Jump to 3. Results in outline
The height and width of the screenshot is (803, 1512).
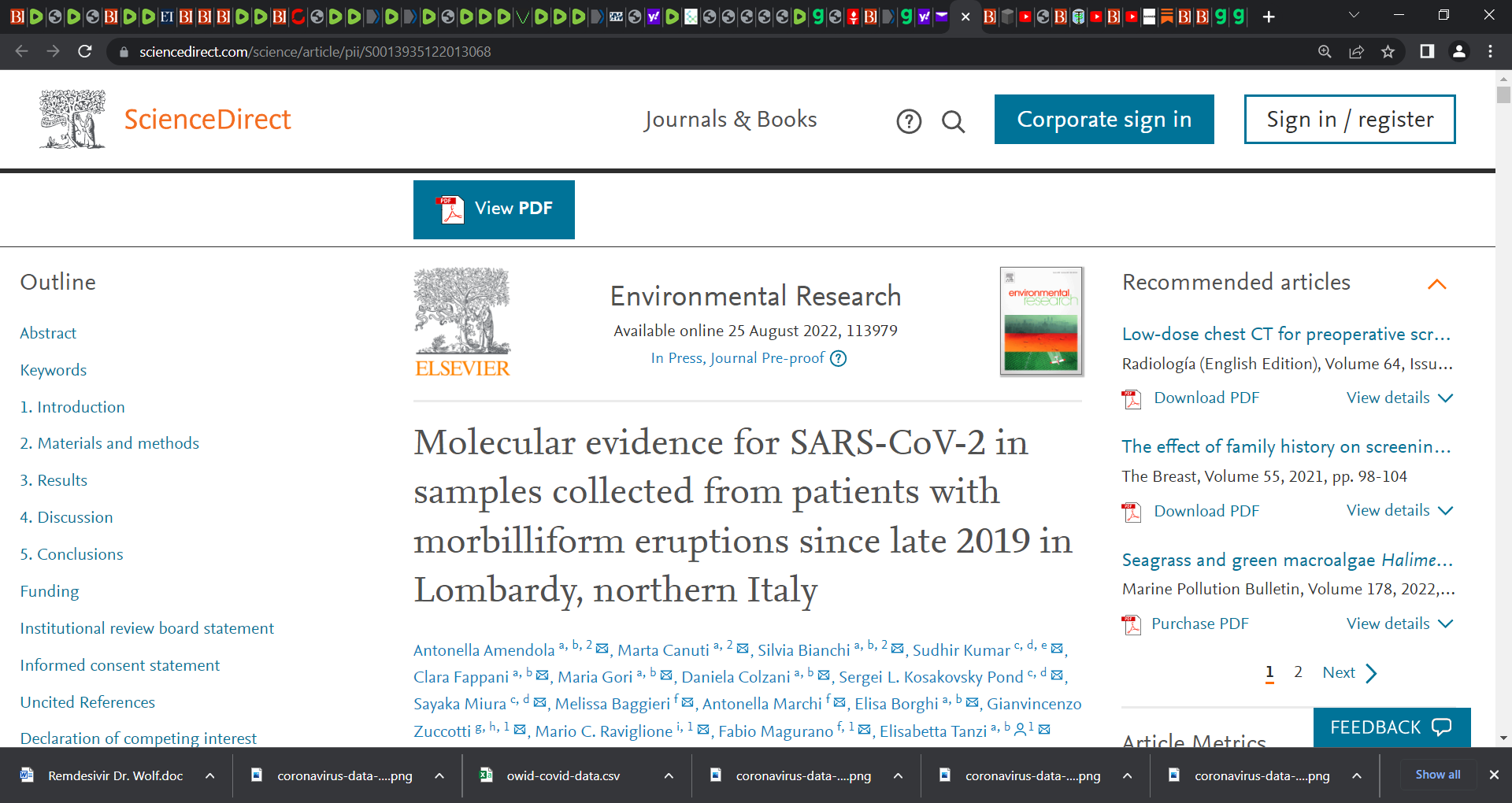pos(54,480)
